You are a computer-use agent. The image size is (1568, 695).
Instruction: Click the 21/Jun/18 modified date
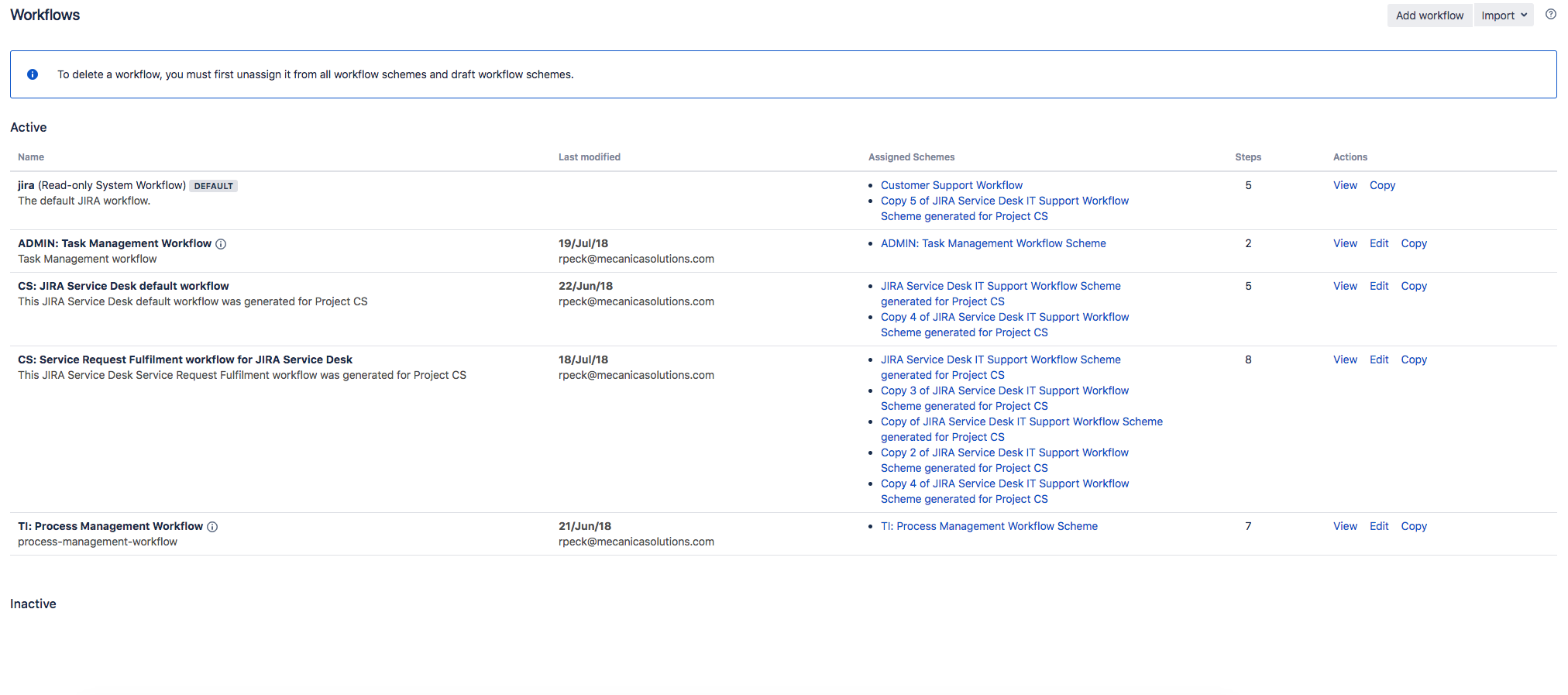[x=585, y=526]
